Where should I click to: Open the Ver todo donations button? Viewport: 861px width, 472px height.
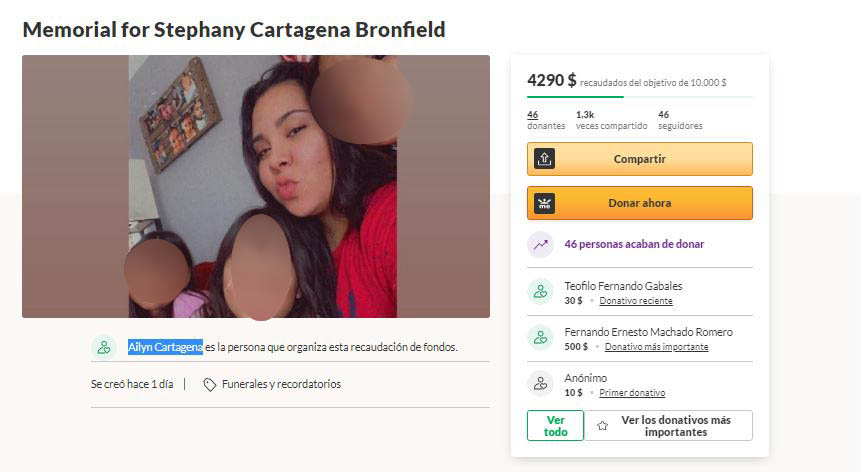[555, 425]
